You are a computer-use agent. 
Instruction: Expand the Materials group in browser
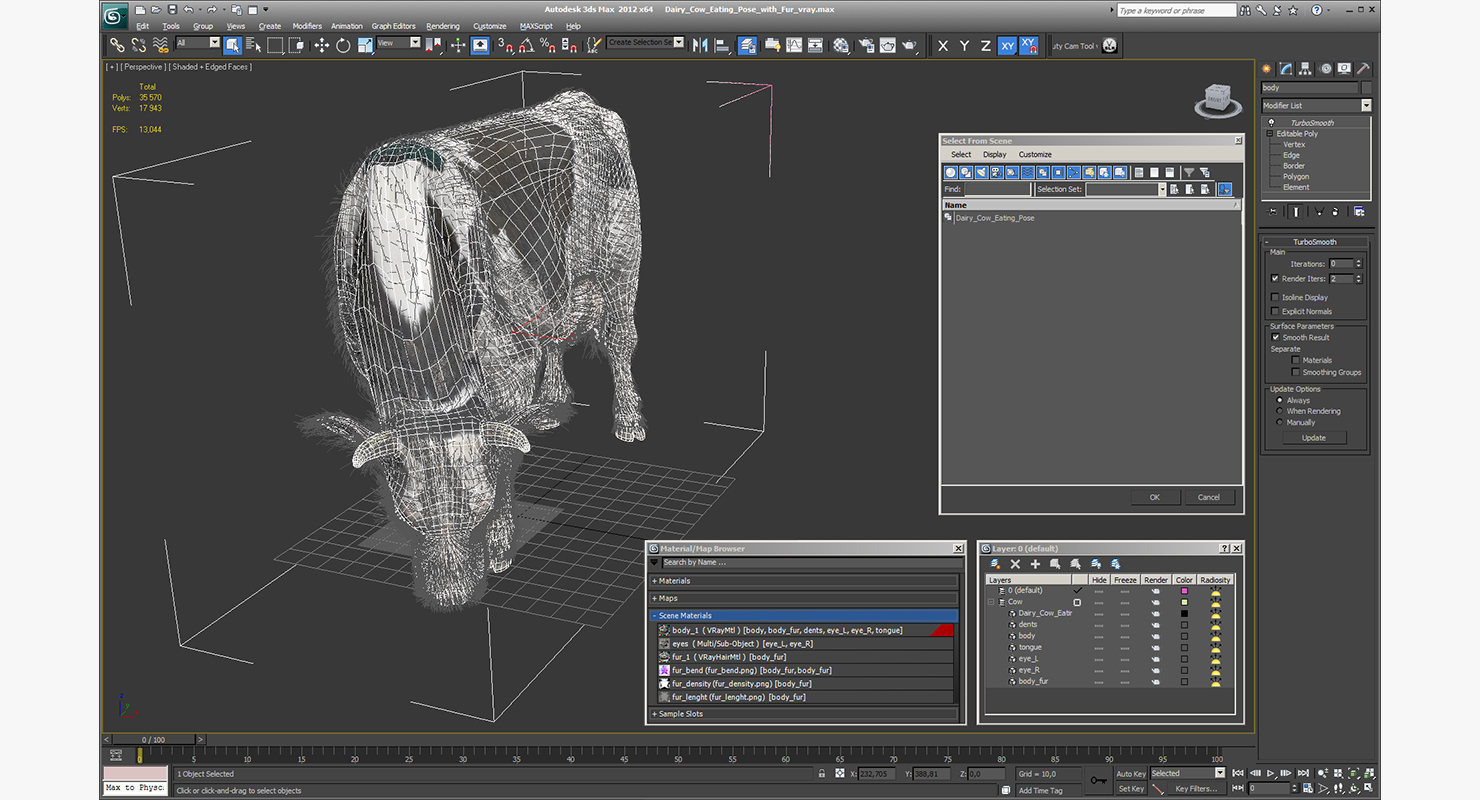(x=803, y=581)
